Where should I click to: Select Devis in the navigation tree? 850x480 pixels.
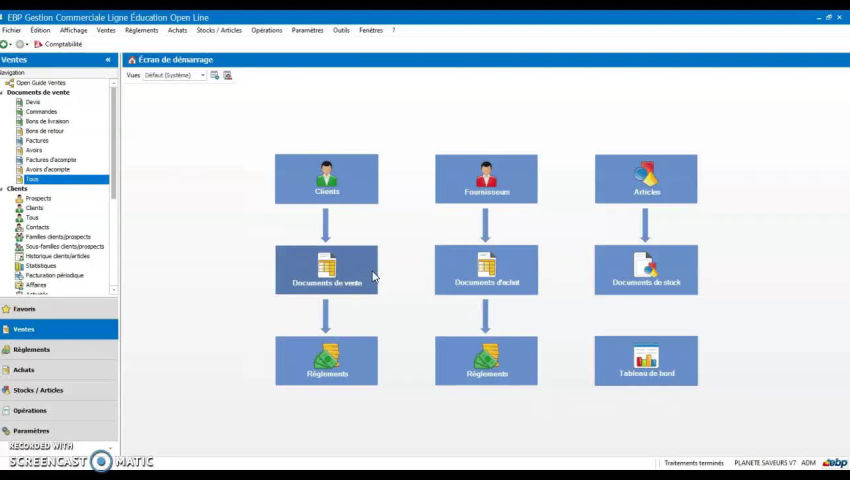click(33, 102)
